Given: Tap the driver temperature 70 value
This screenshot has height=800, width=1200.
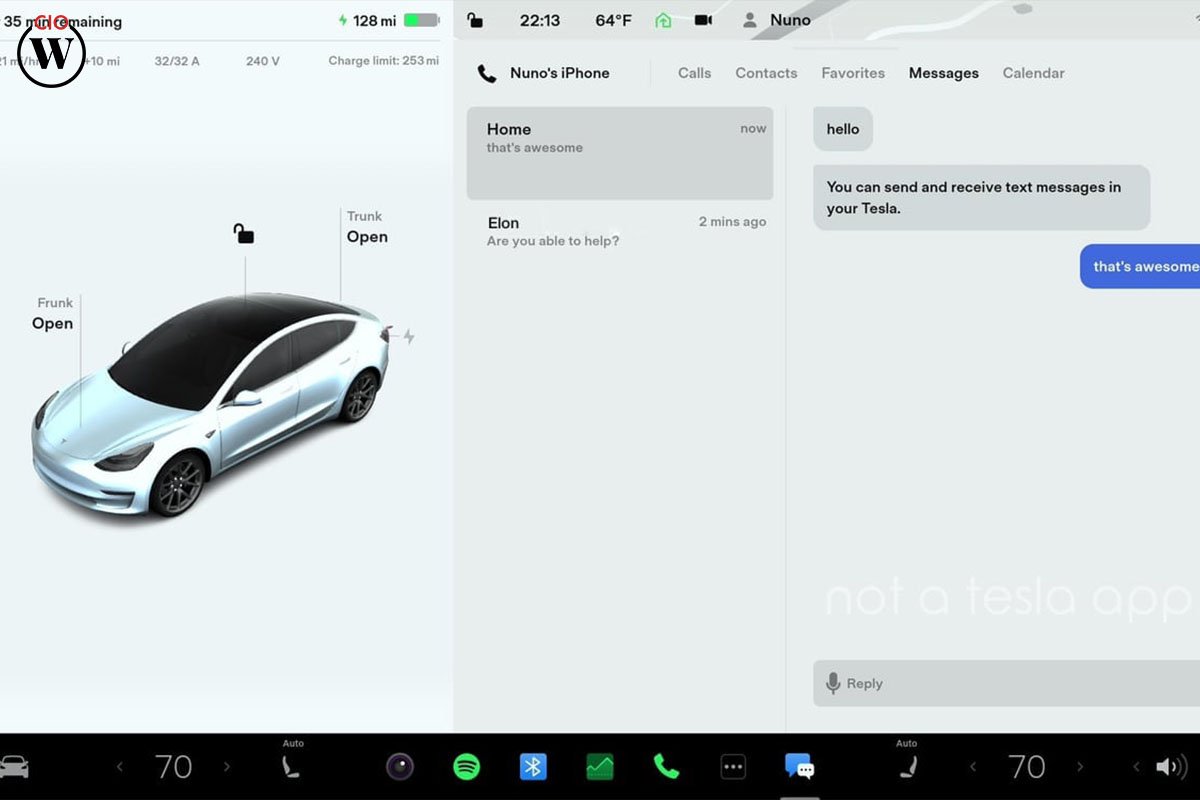Looking at the screenshot, I should coord(173,767).
